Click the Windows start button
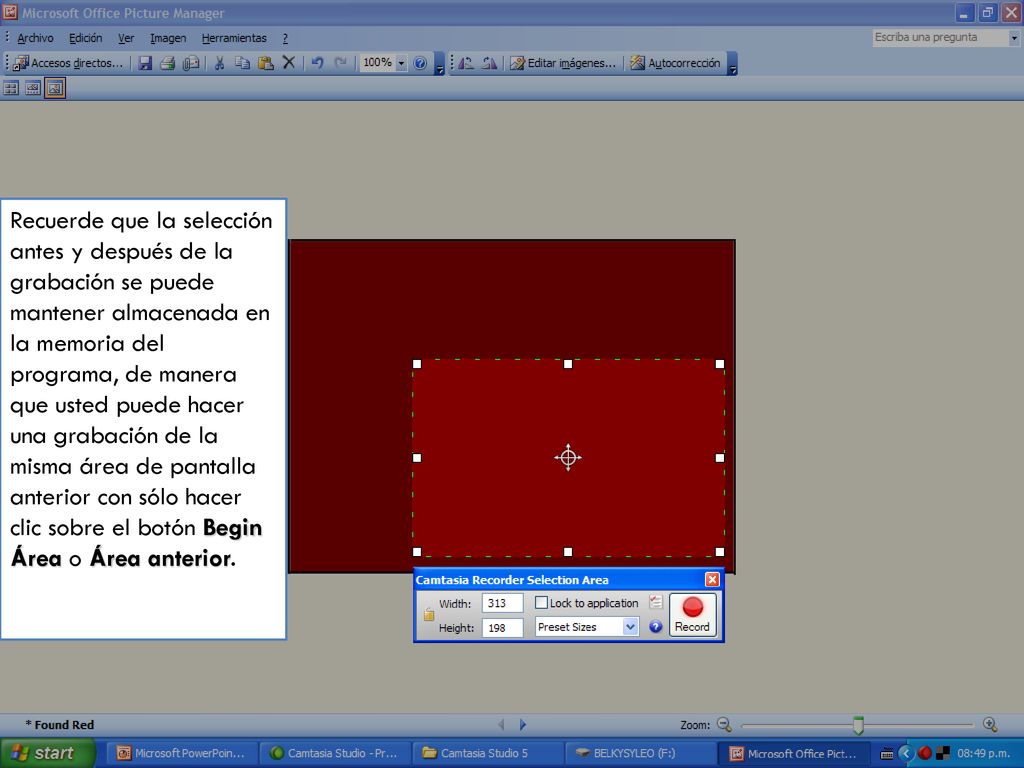This screenshot has height=768, width=1024. coord(48,753)
